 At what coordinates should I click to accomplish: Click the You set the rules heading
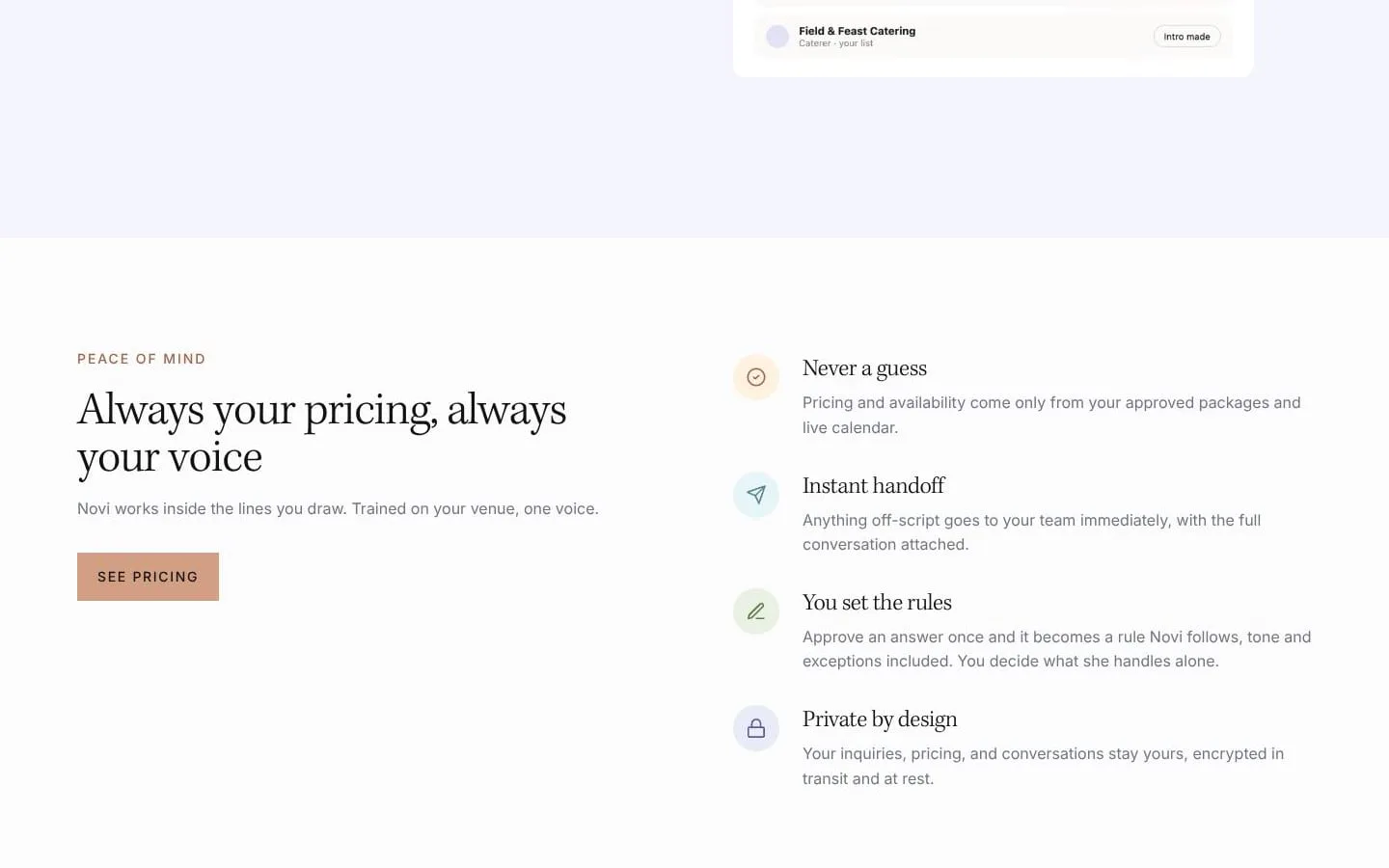(877, 603)
